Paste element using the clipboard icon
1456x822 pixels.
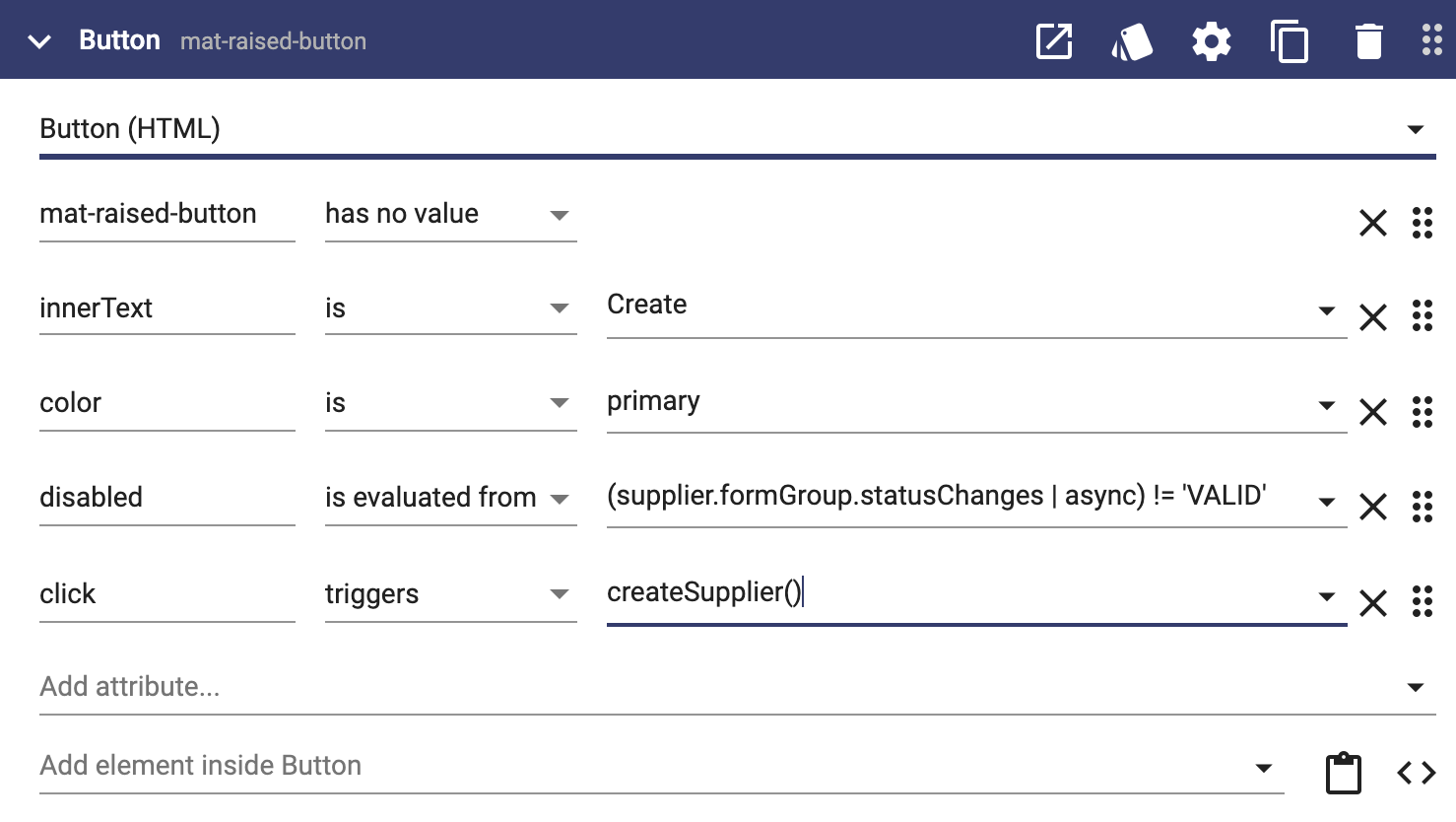coord(1344,773)
